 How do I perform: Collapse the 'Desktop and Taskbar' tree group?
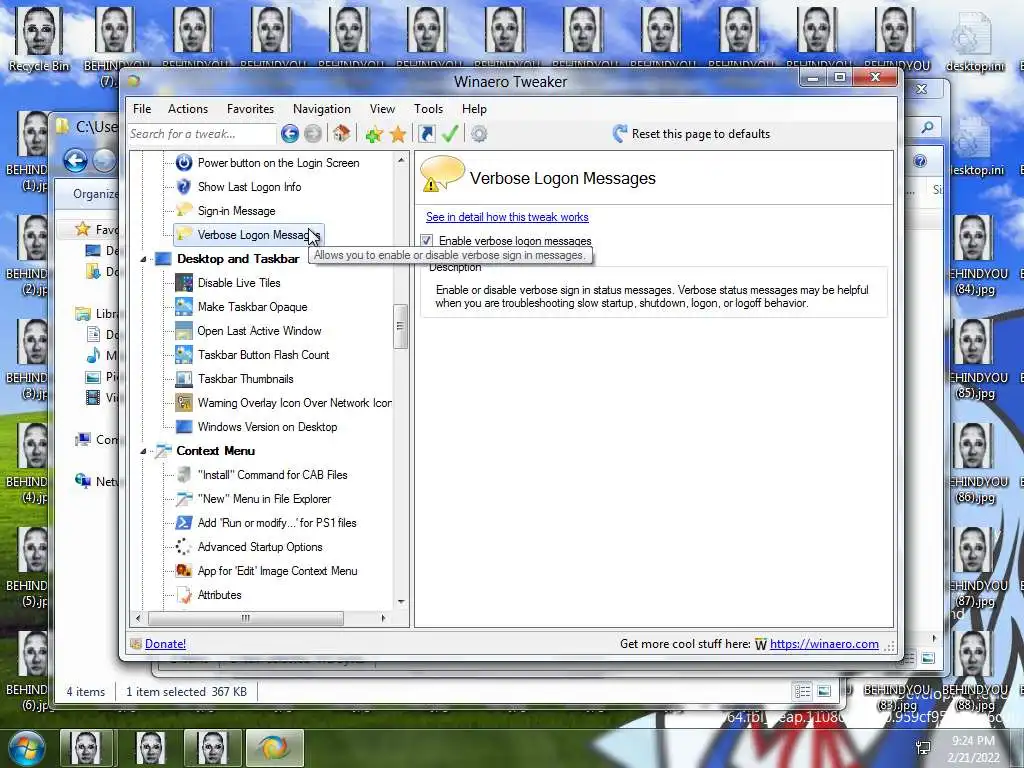tap(143, 259)
